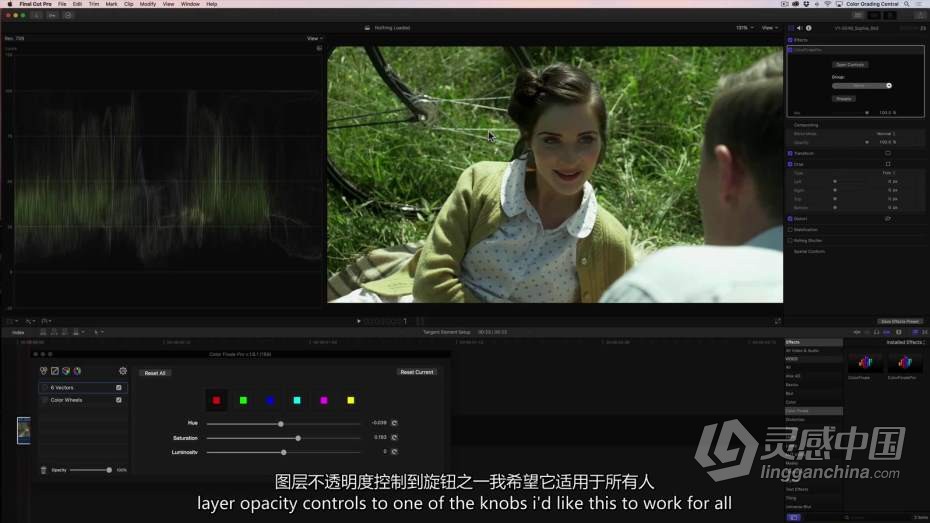Open Color Finale settings gear
The width and height of the screenshot is (930, 523).
(x=123, y=371)
